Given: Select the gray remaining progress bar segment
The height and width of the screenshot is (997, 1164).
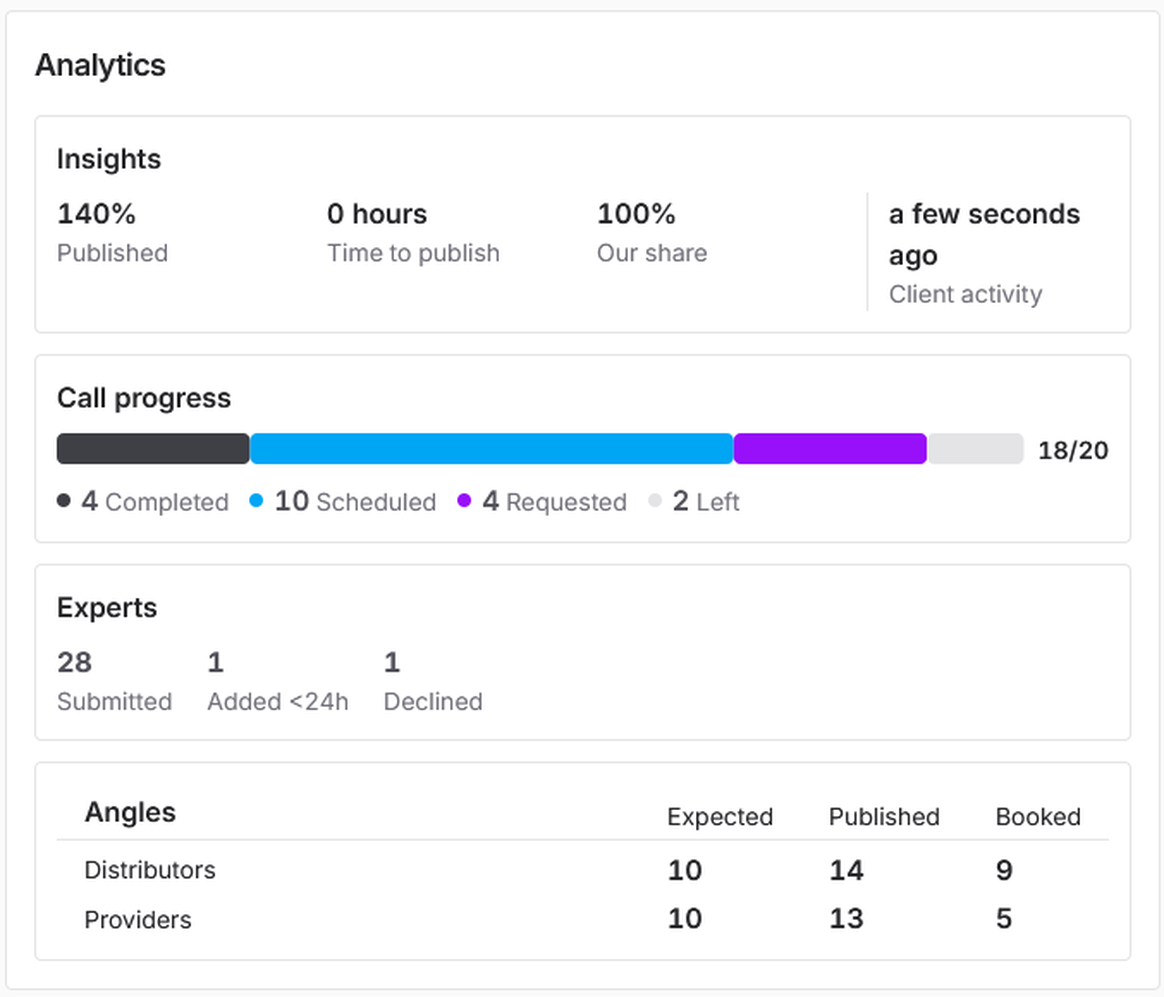Looking at the screenshot, I should click(975, 449).
